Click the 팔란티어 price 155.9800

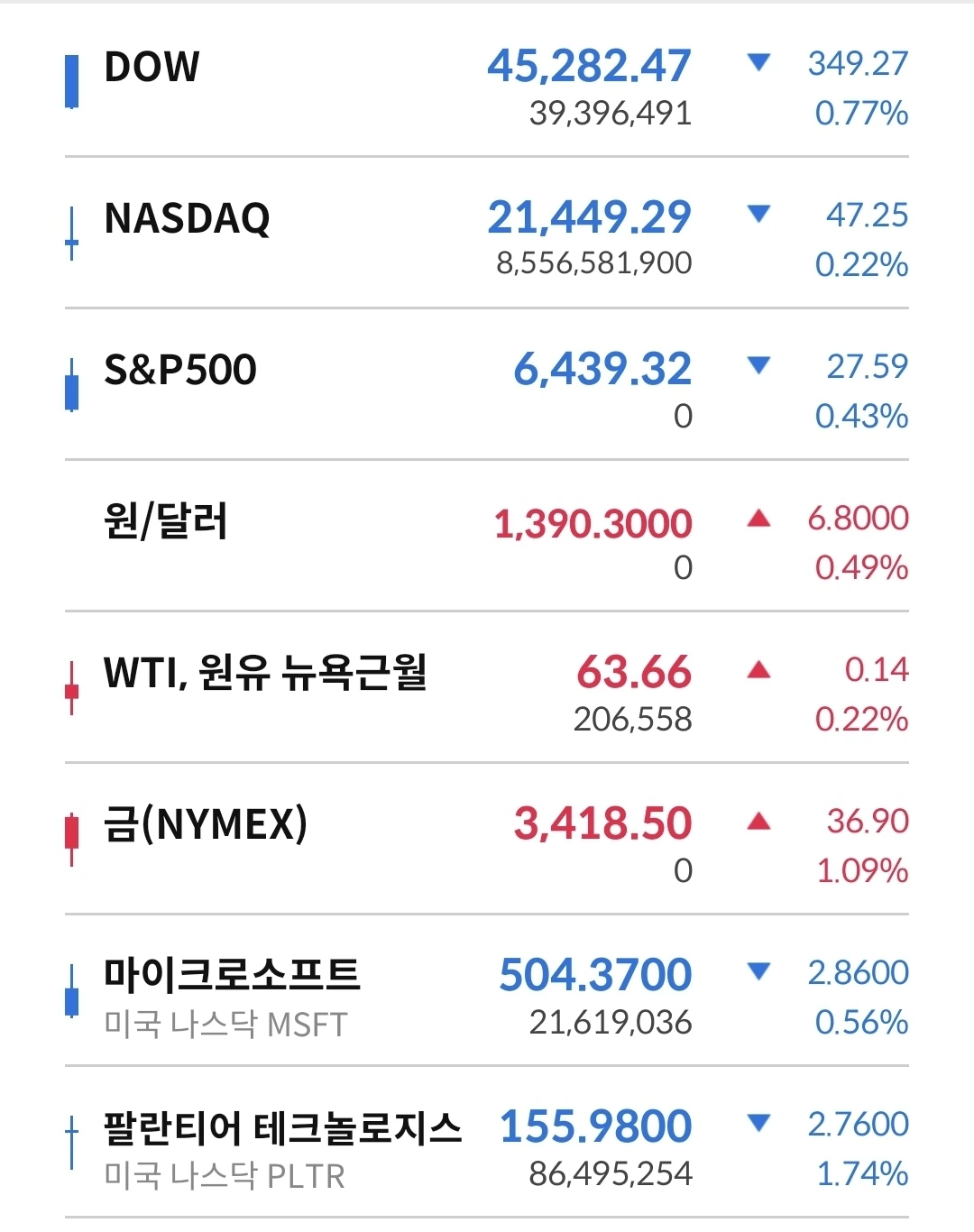(596, 1126)
